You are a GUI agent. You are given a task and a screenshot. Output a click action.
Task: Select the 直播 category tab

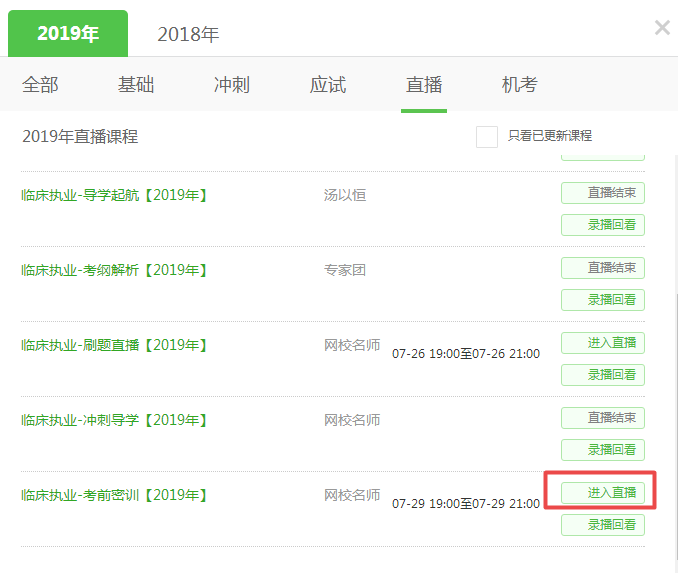tap(424, 85)
